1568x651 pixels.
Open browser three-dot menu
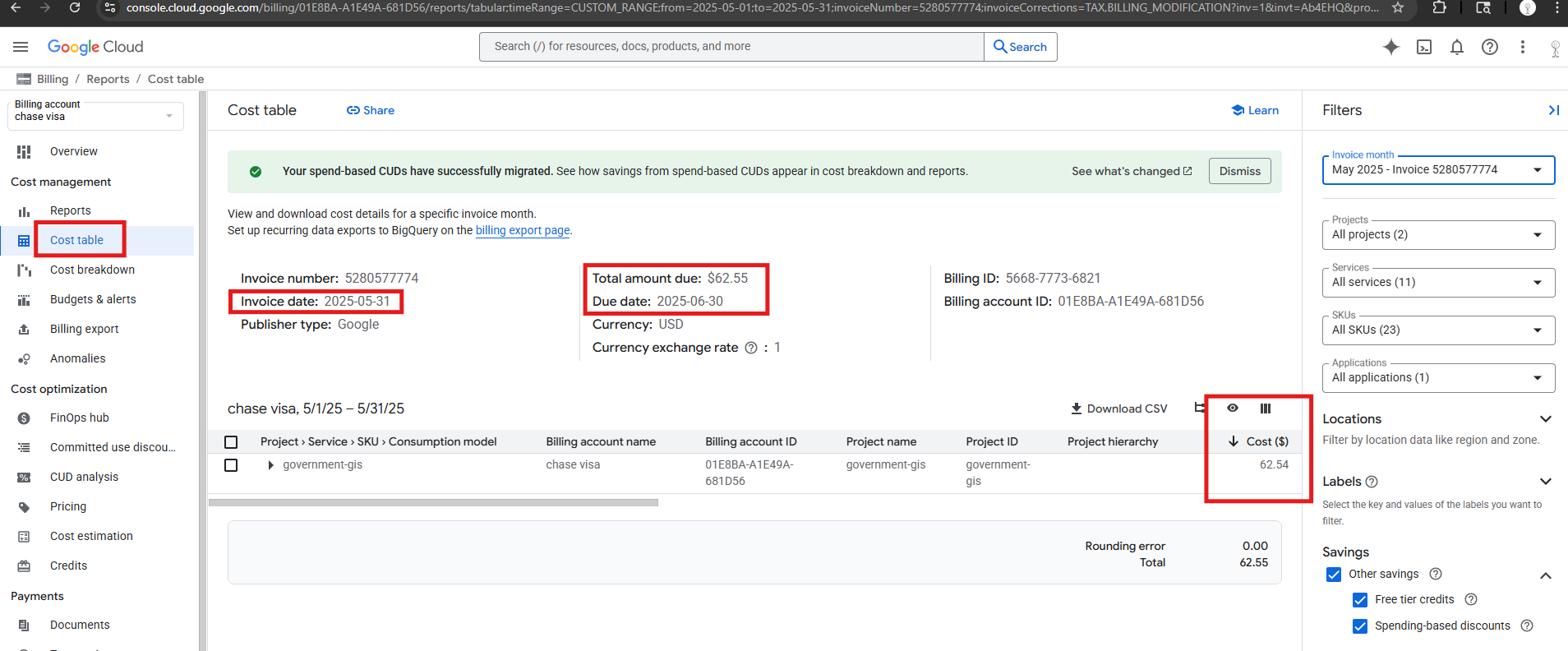tap(1556, 7)
